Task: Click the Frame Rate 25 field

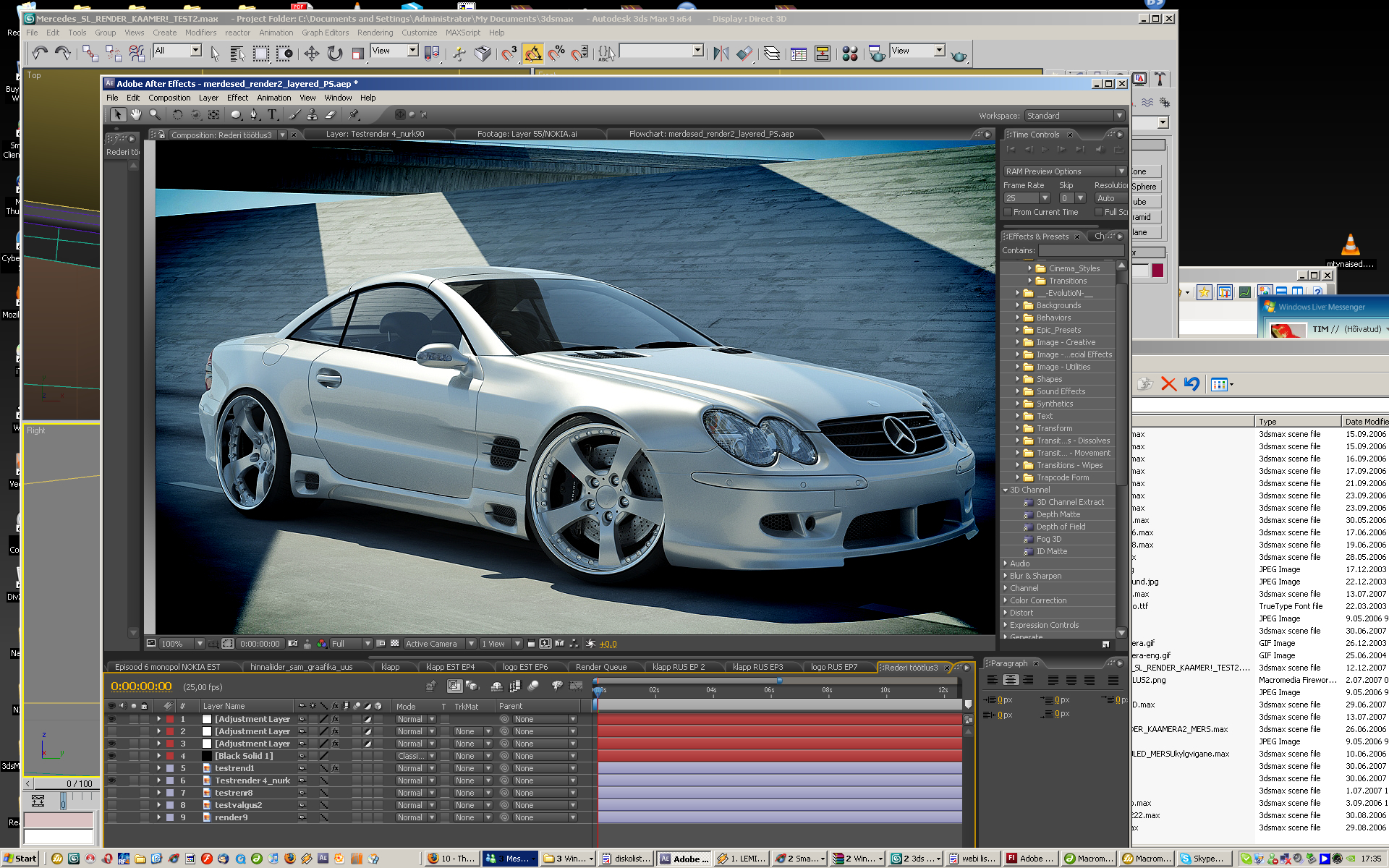Action: [1021, 198]
